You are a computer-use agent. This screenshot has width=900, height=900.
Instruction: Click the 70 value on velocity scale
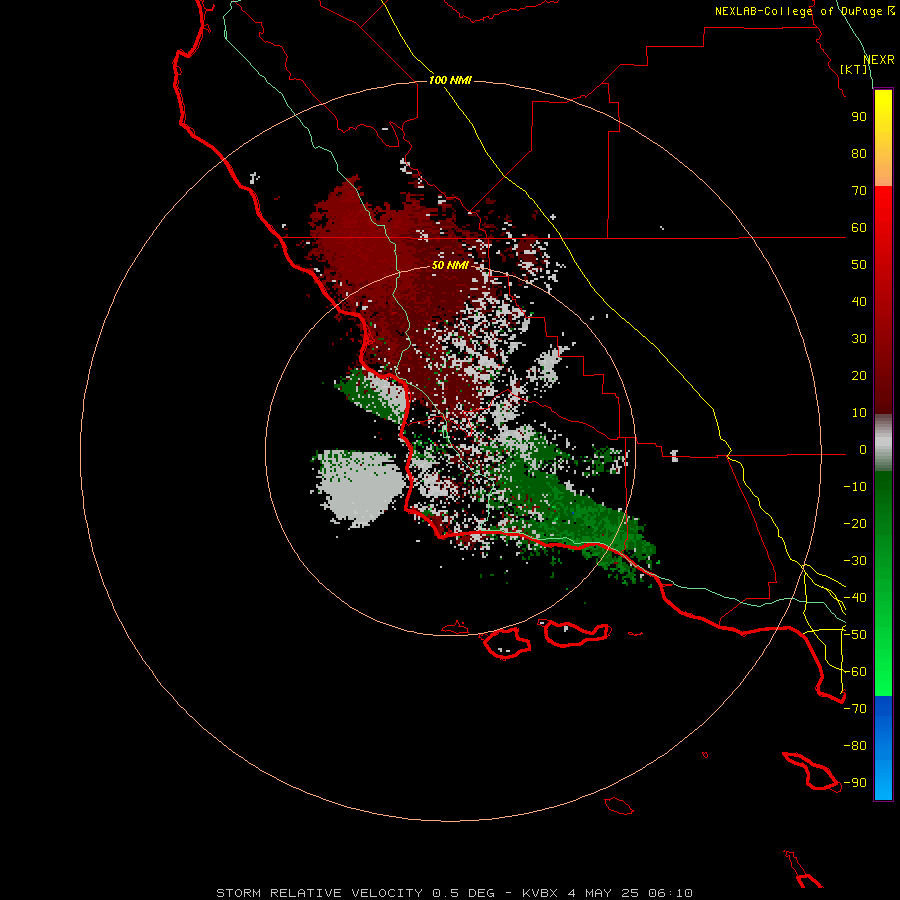[859, 191]
